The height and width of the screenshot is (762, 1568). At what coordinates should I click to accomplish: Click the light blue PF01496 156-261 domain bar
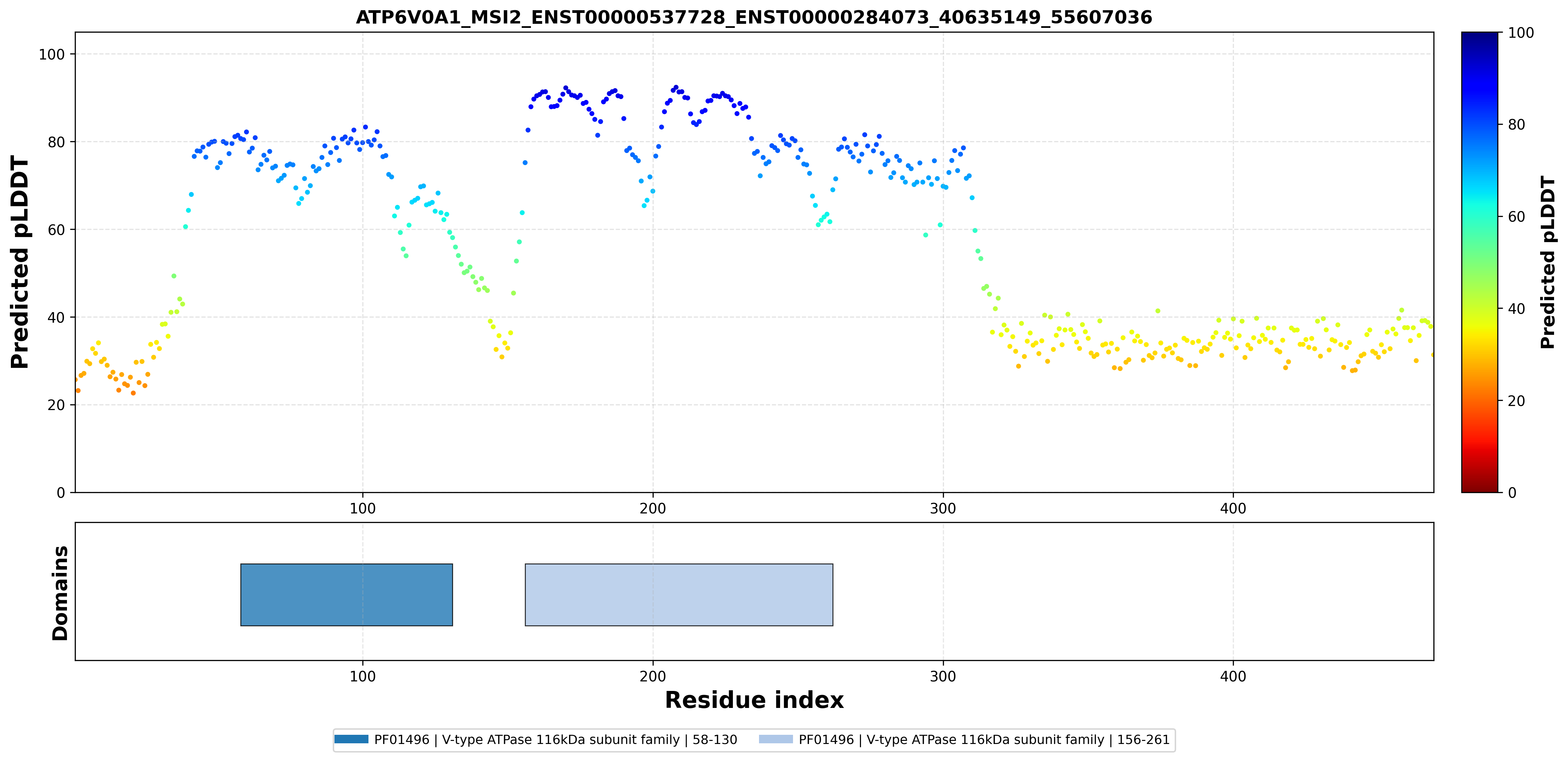point(679,594)
